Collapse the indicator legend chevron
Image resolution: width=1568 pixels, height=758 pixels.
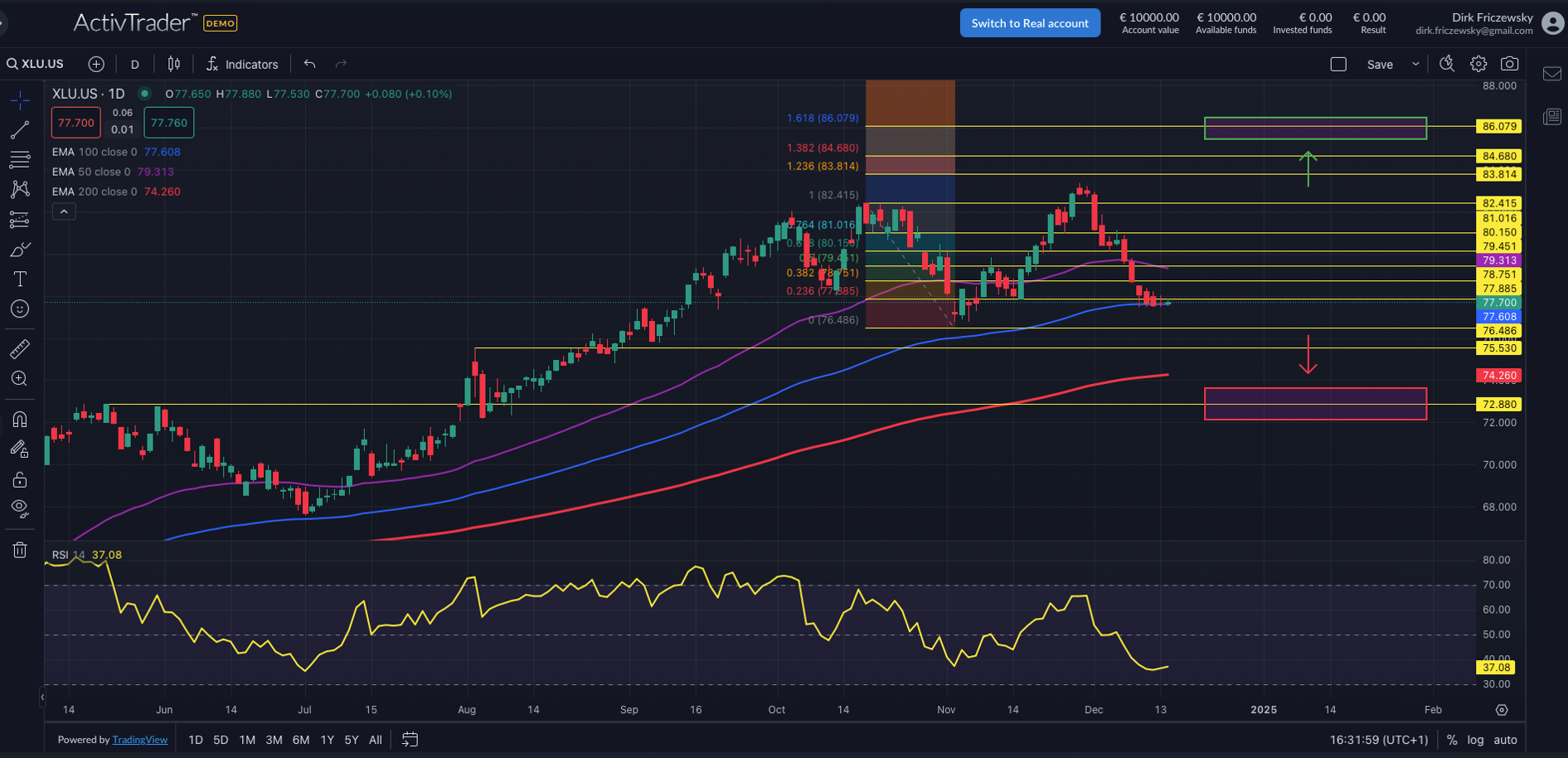[x=64, y=212]
